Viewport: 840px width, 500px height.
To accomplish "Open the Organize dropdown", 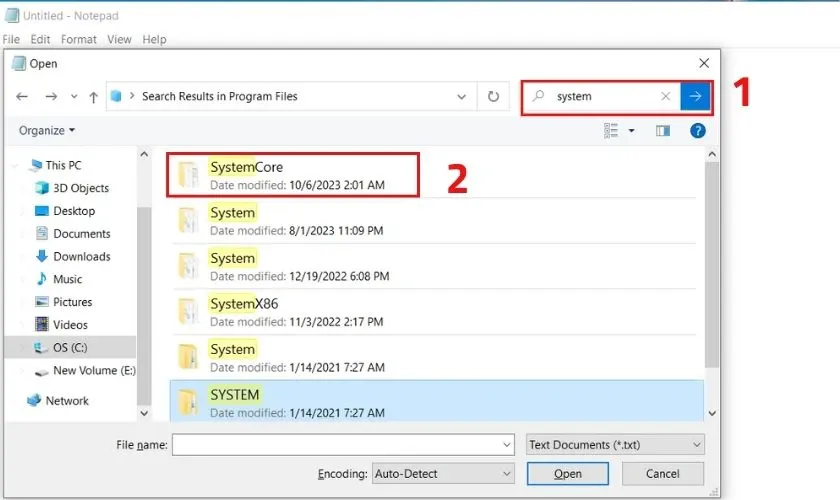I will (47, 130).
